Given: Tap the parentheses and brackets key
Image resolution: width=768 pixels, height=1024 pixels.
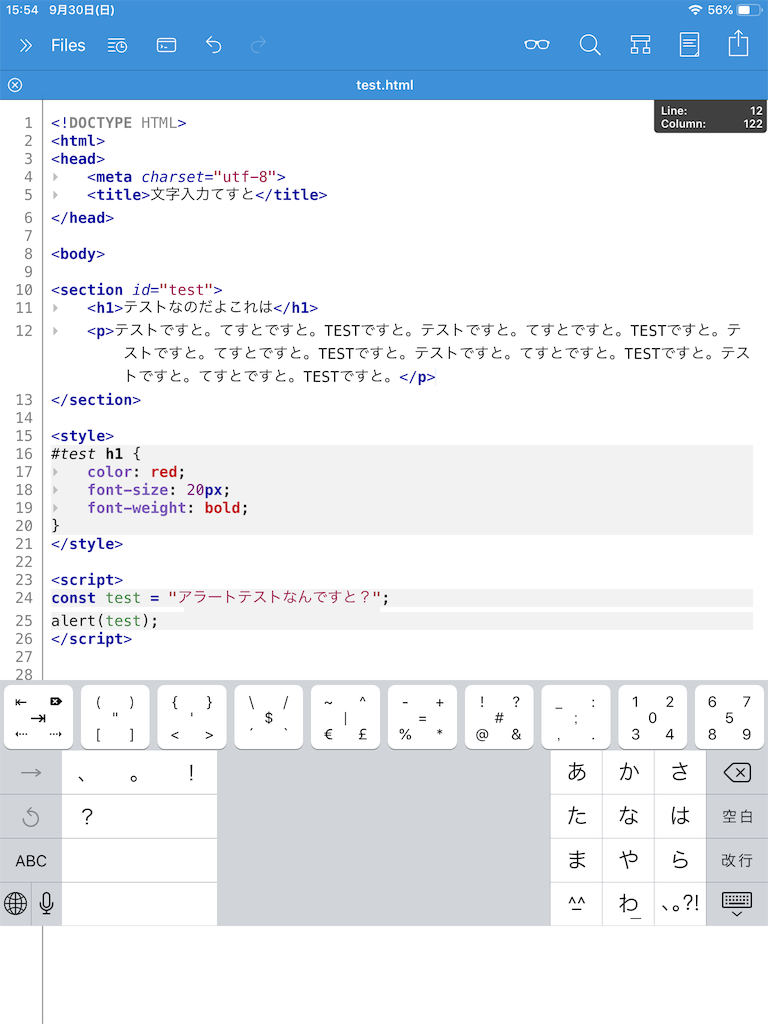Looking at the screenshot, I should (115, 717).
